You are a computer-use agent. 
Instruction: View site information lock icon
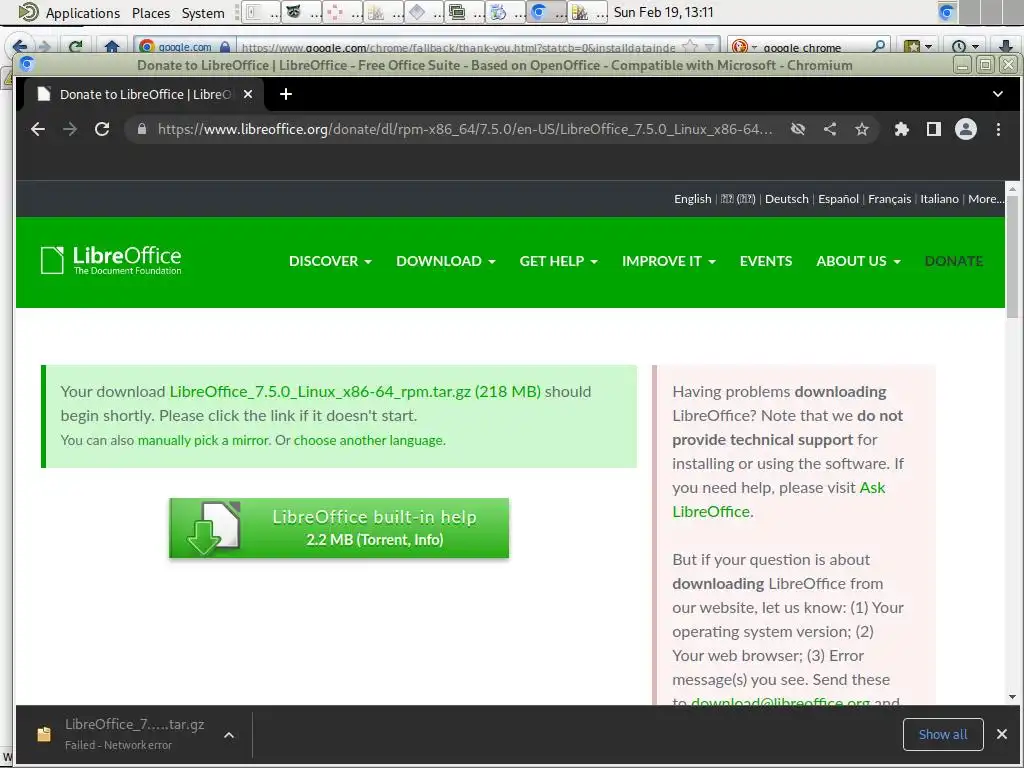click(x=142, y=129)
